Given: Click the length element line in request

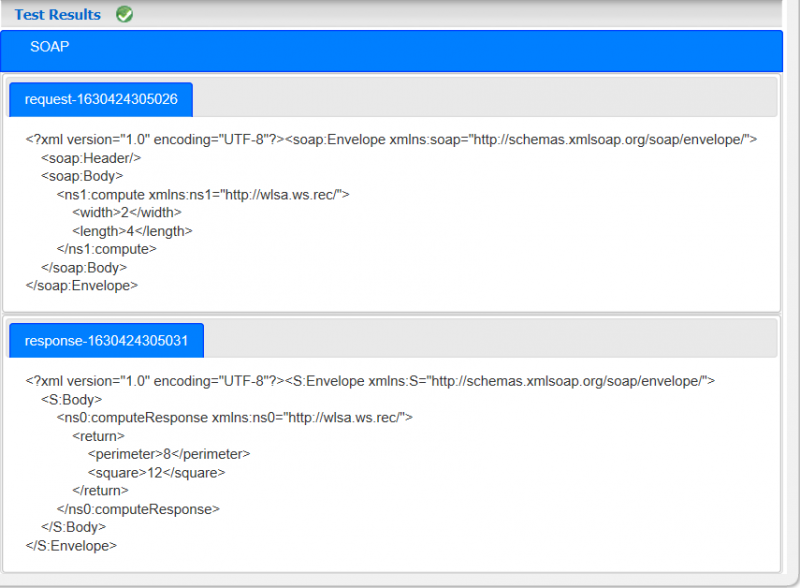Looking at the screenshot, I should pyautogui.click(x=132, y=231).
